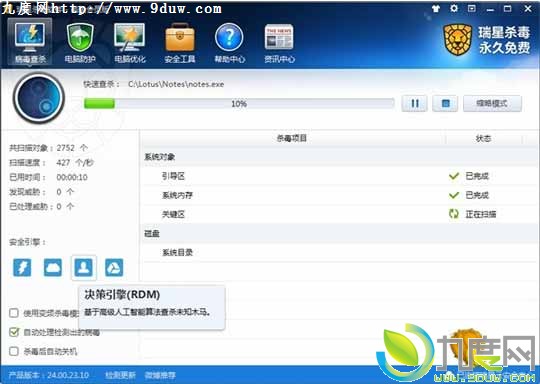Open the 资讯中心 news tab

[279, 43]
